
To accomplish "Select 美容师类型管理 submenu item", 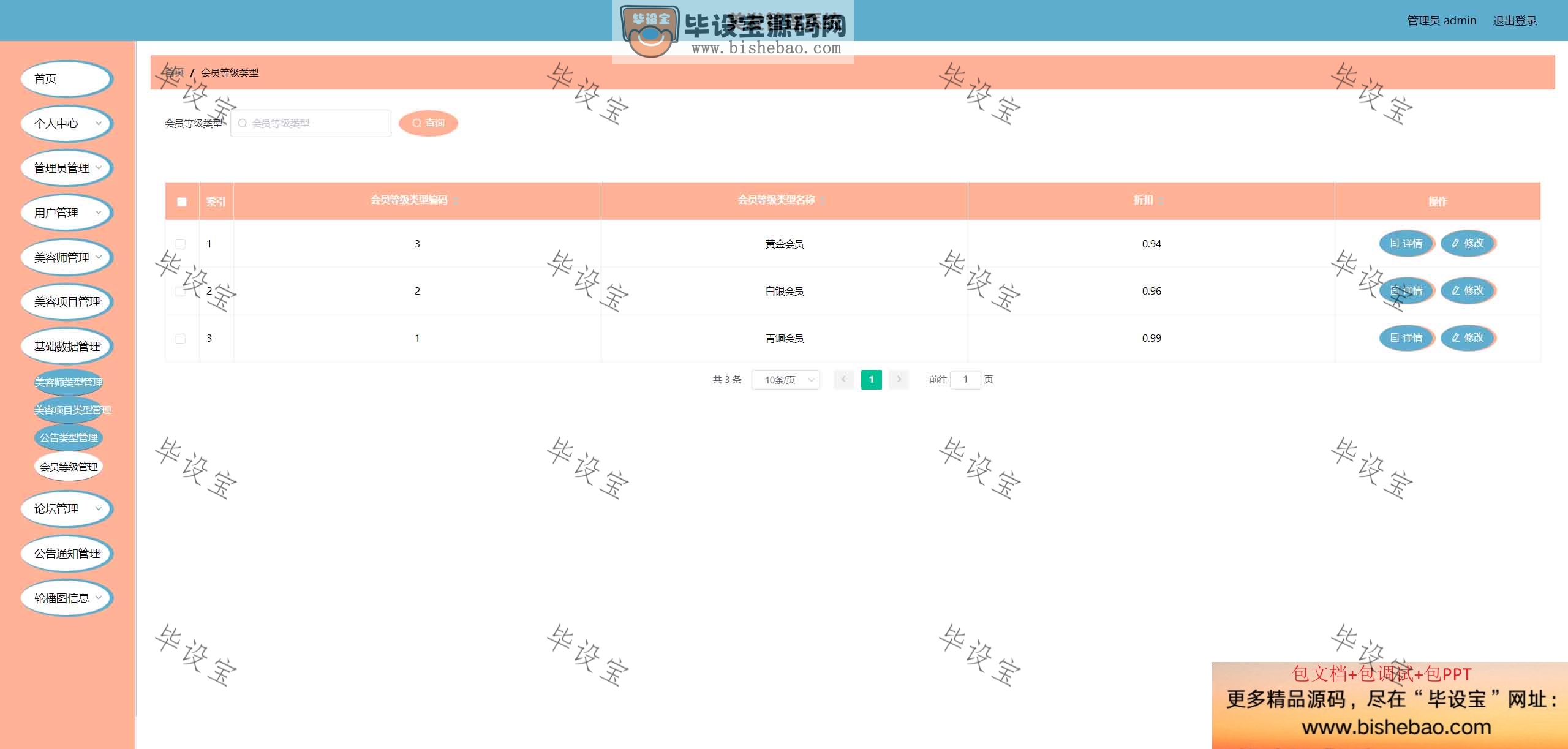I will (69, 383).
